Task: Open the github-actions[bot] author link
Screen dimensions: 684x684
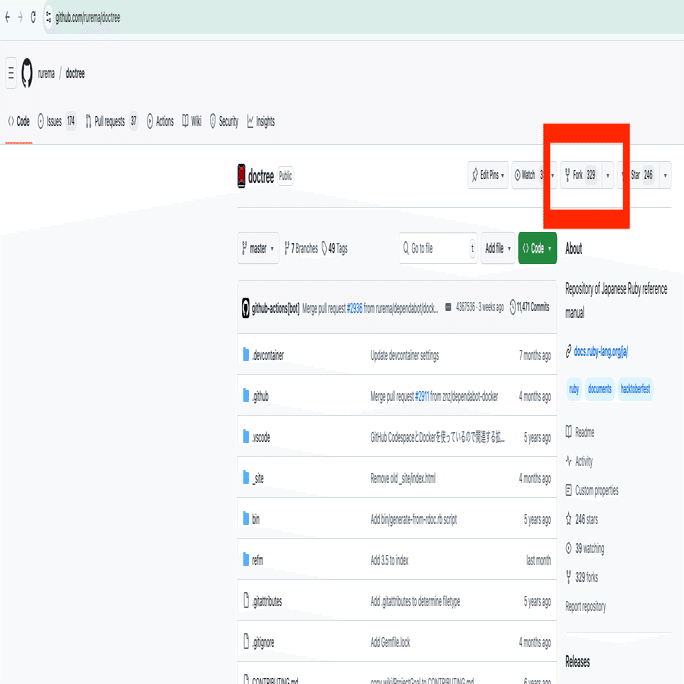Action: (276, 308)
